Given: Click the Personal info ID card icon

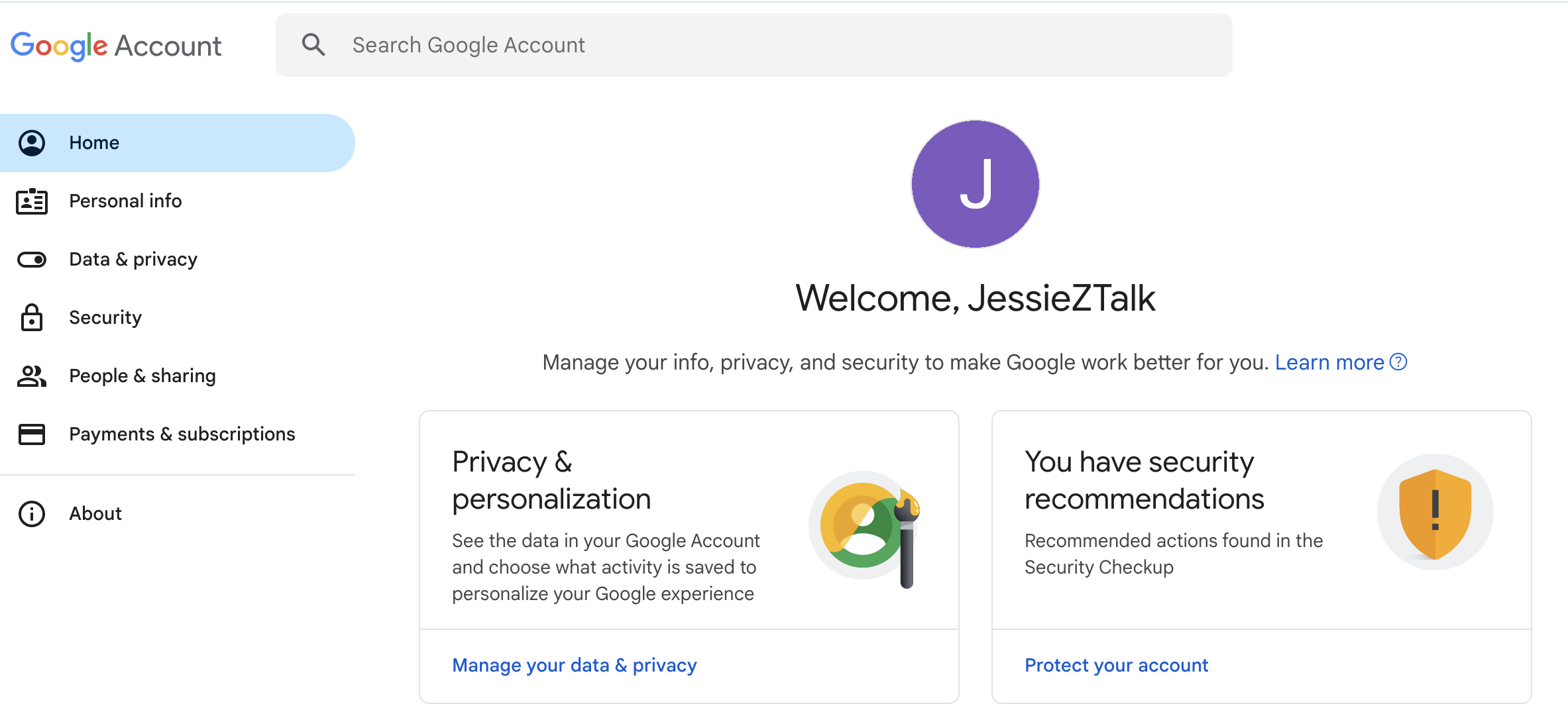Looking at the screenshot, I should pyautogui.click(x=32, y=201).
